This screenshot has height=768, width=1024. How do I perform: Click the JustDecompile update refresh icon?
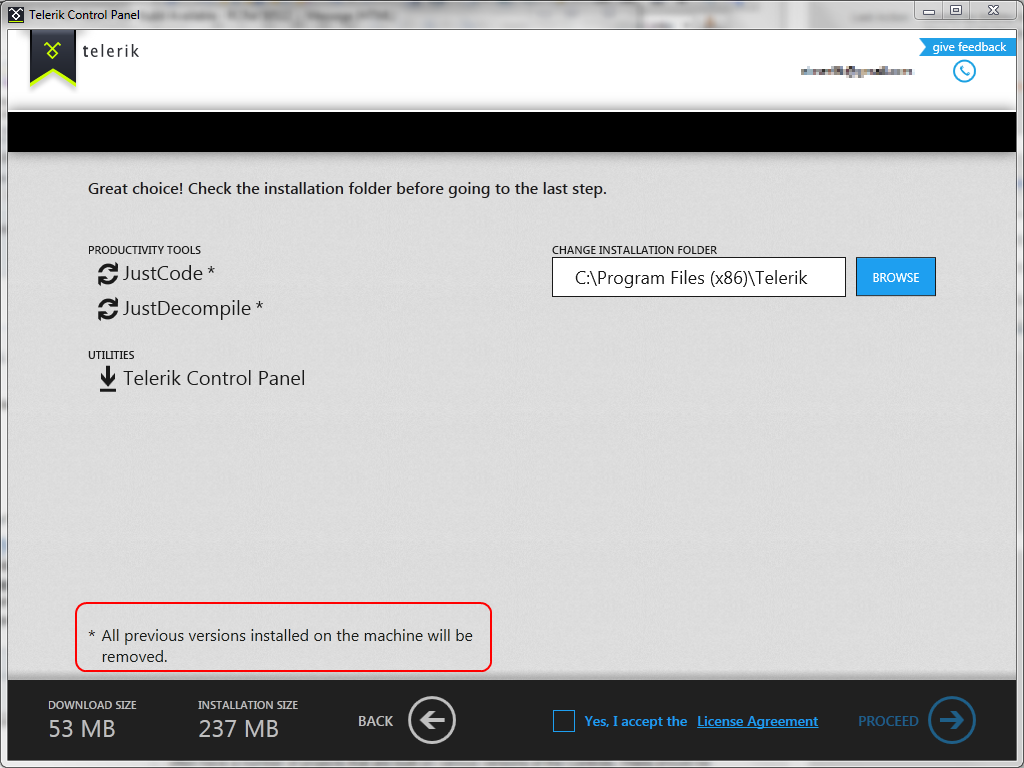click(x=108, y=309)
